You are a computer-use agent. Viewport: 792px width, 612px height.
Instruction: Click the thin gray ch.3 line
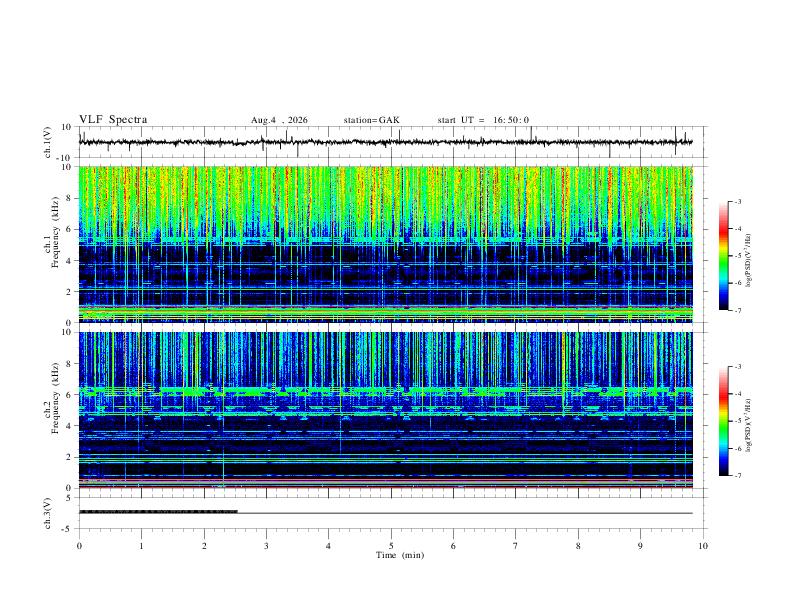(x=465, y=513)
